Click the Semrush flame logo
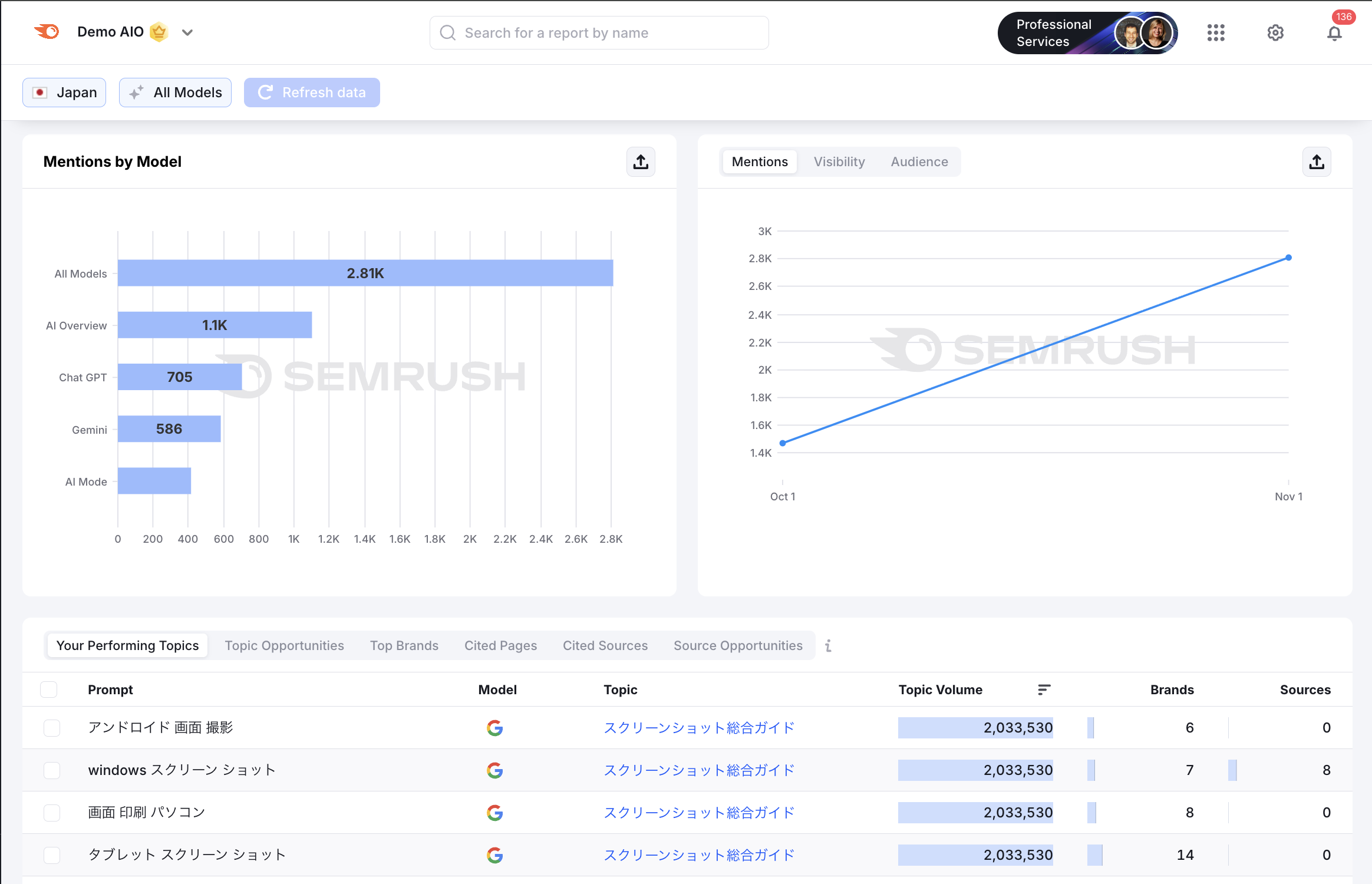 point(47,32)
